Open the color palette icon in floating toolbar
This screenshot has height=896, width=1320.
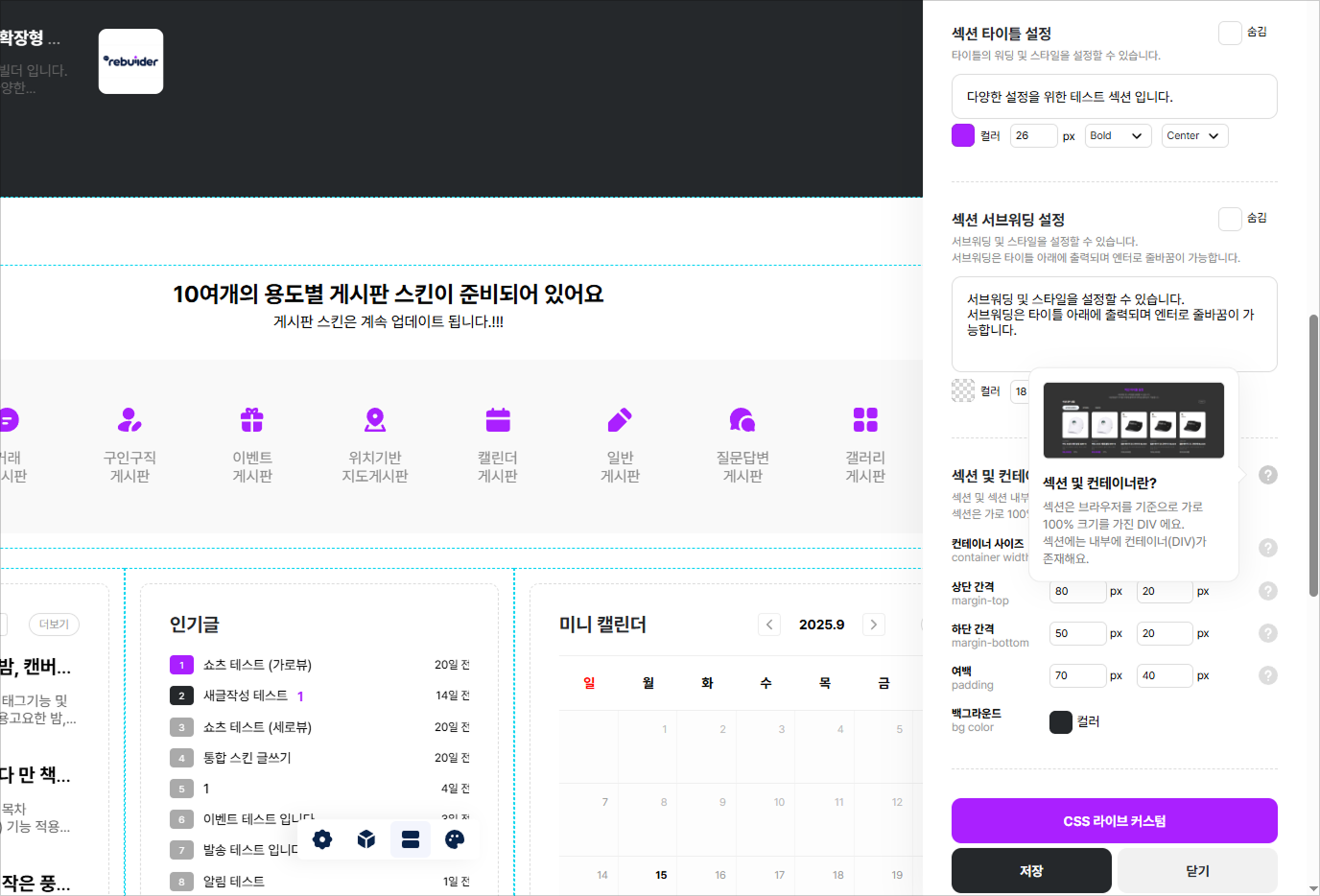(x=455, y=839)
